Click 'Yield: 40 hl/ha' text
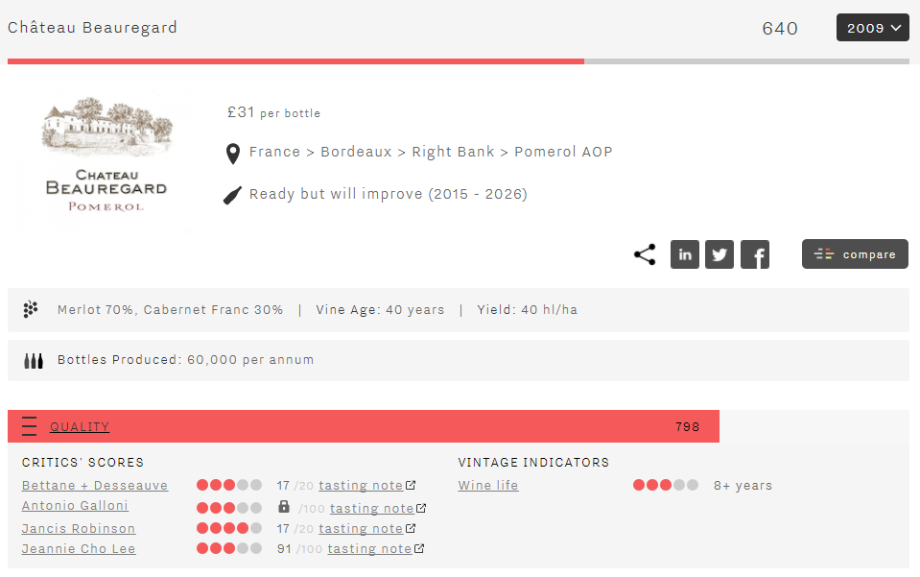Screen dimensions: 920x577 point(527,309)
